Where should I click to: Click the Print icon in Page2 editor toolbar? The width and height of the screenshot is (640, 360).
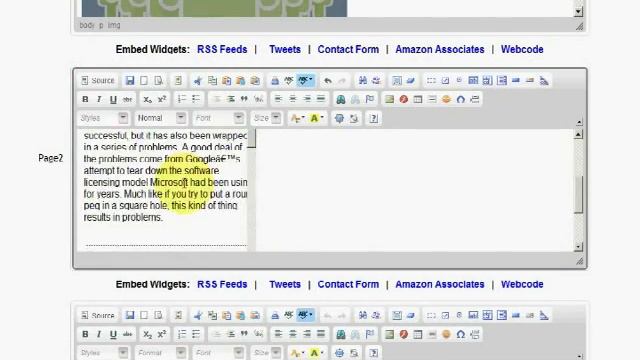pyautogui.click(x=275, y=80)
